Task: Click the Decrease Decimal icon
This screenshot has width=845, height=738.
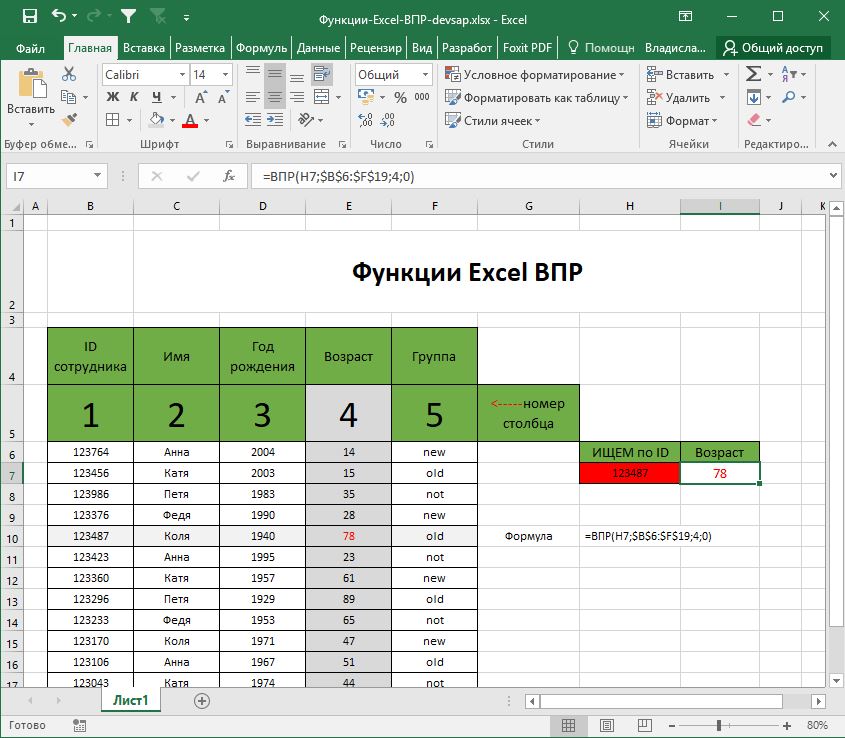Action: point(387,120)
